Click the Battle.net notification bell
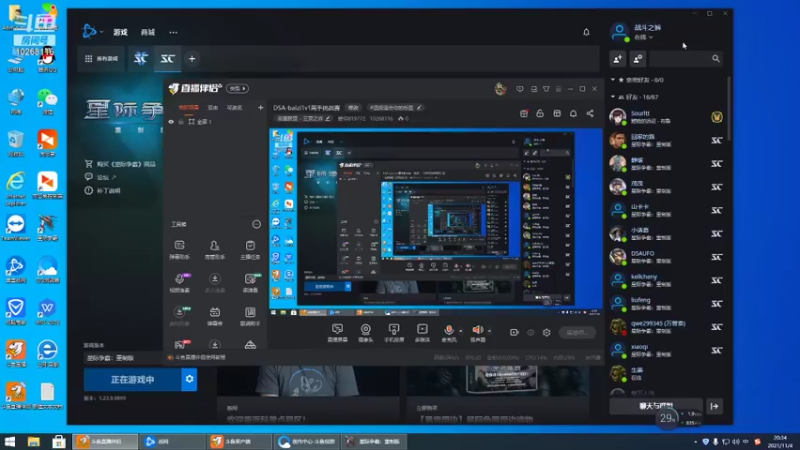 click(586, 32)
